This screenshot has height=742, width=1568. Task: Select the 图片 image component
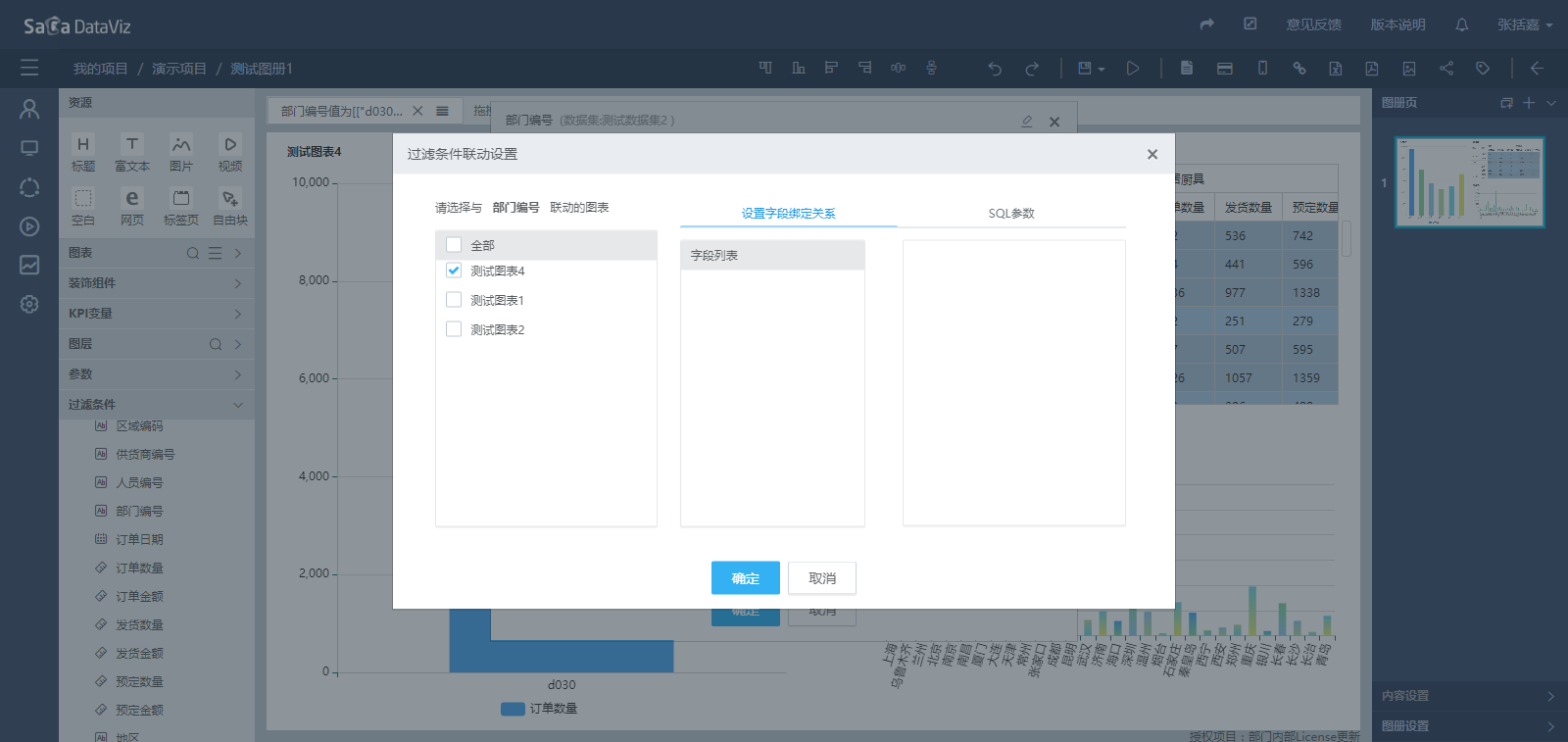coord(181,154)
